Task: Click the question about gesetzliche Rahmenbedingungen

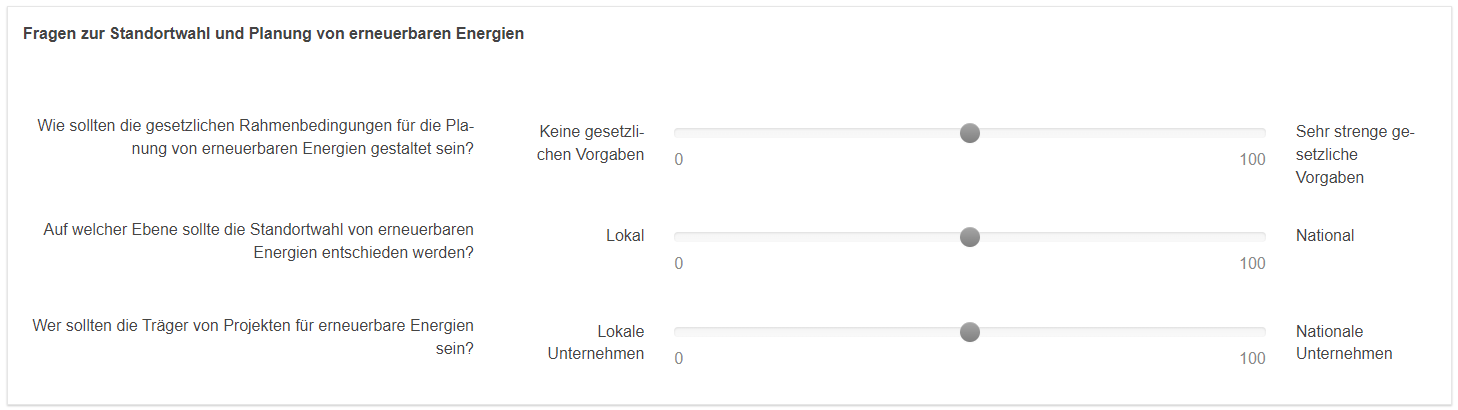Action: tap(255, 137)
